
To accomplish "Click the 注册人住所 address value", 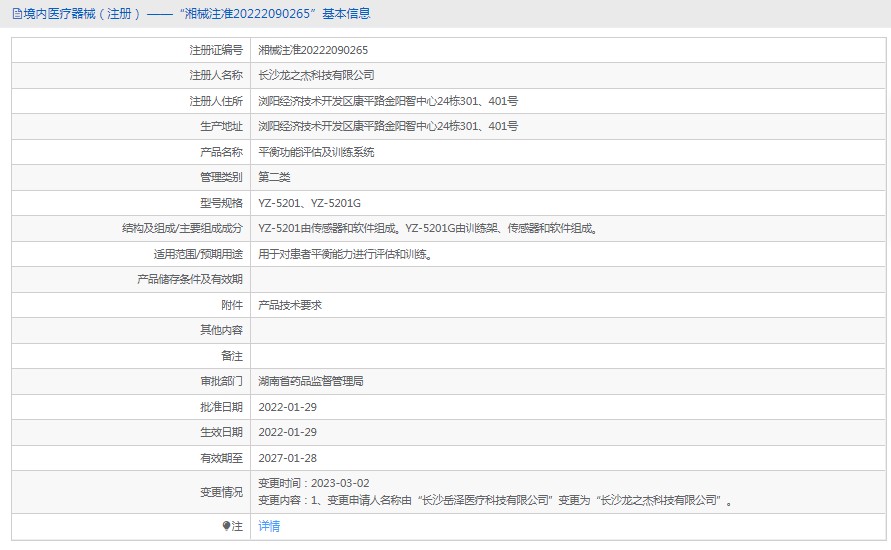I will click(388, 101).
